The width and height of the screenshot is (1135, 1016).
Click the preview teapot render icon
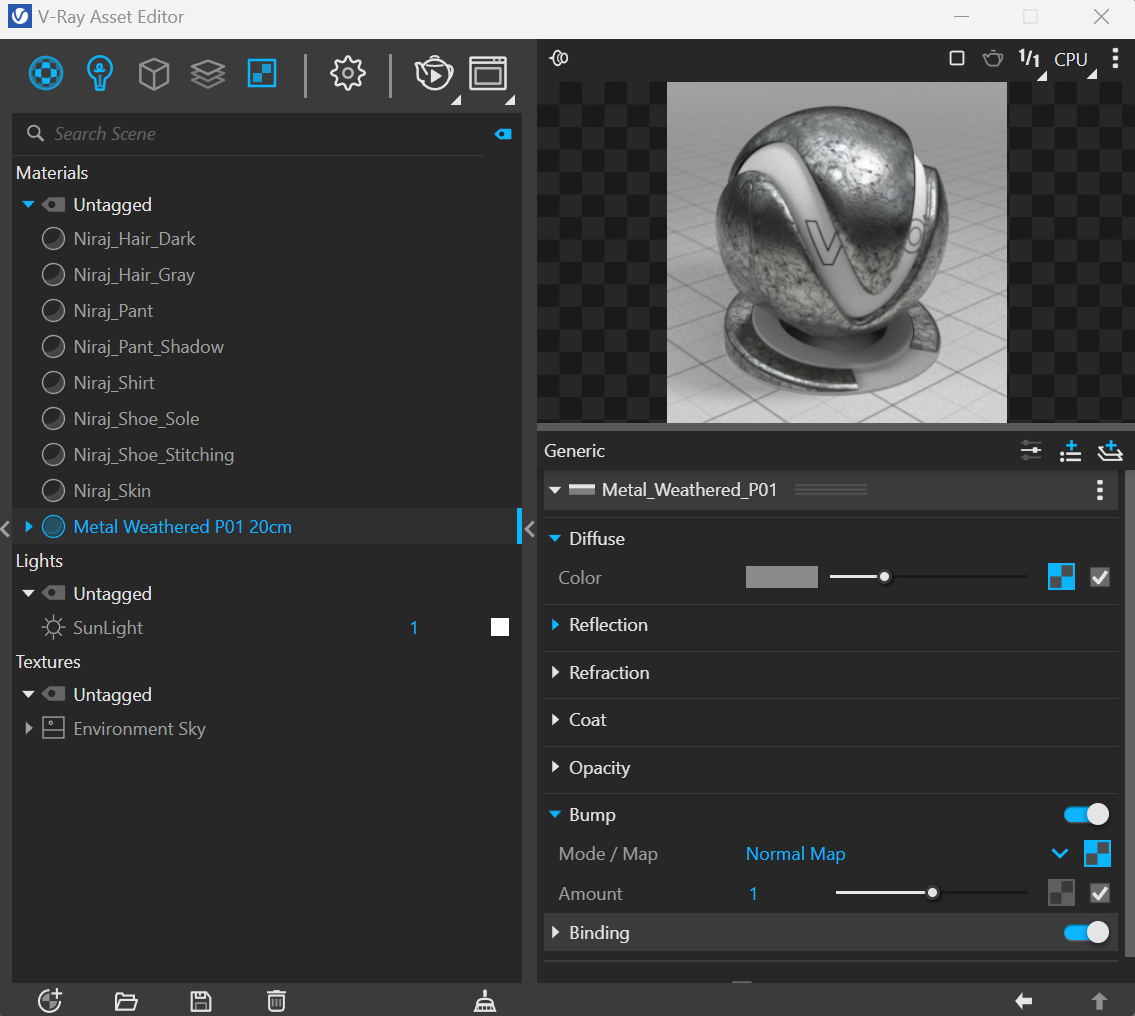[992, 58]
